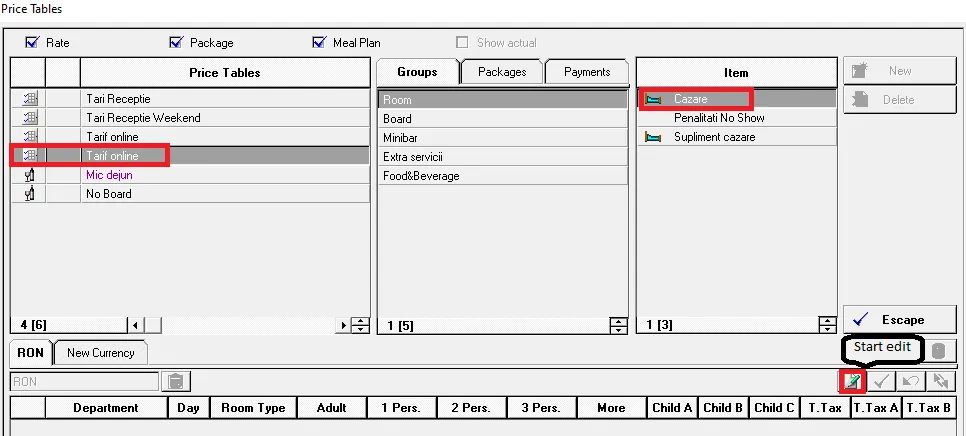966x436 pixels.
Task: Click the Groups list stepper arrows
Action: 618,325
